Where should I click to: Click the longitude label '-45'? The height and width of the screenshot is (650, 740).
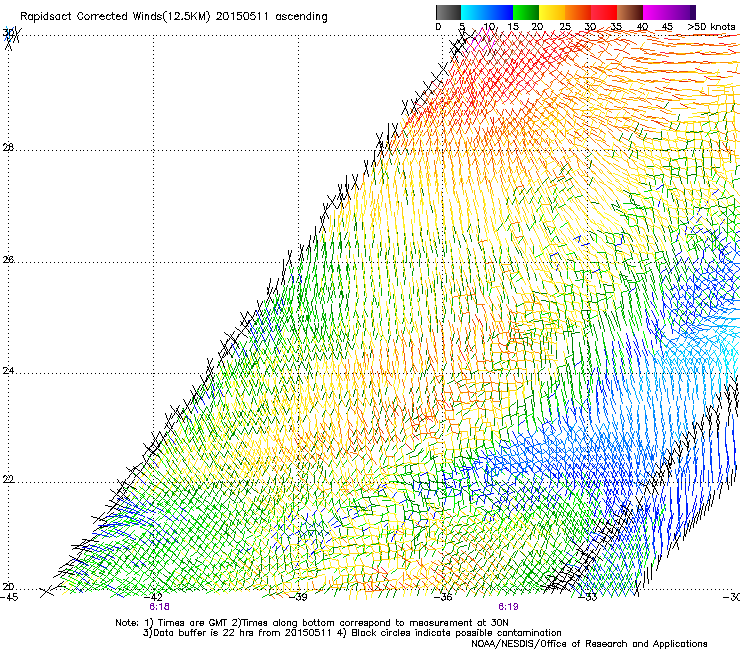pos(9,598)
